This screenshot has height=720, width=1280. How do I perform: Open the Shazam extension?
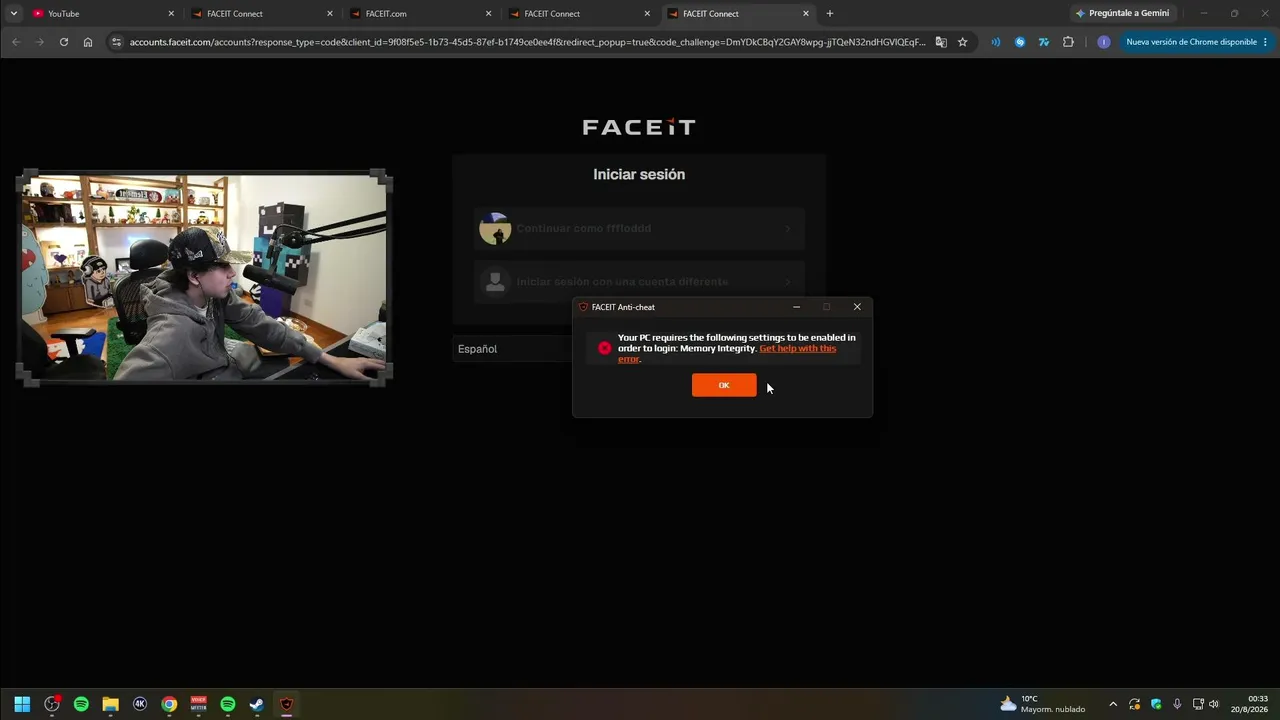point(1020,42)
